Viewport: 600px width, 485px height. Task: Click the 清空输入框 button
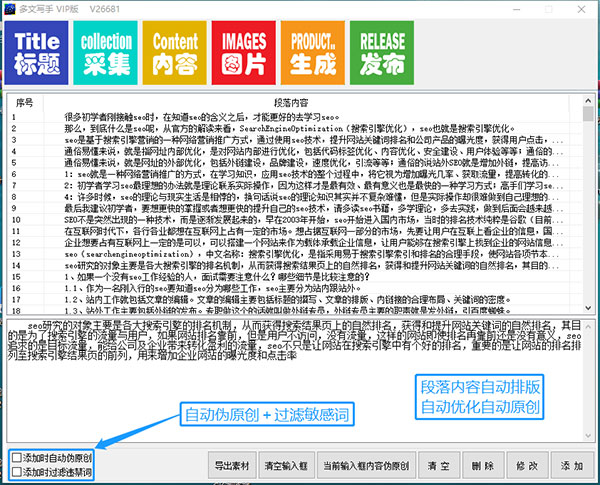click(287, 465)
